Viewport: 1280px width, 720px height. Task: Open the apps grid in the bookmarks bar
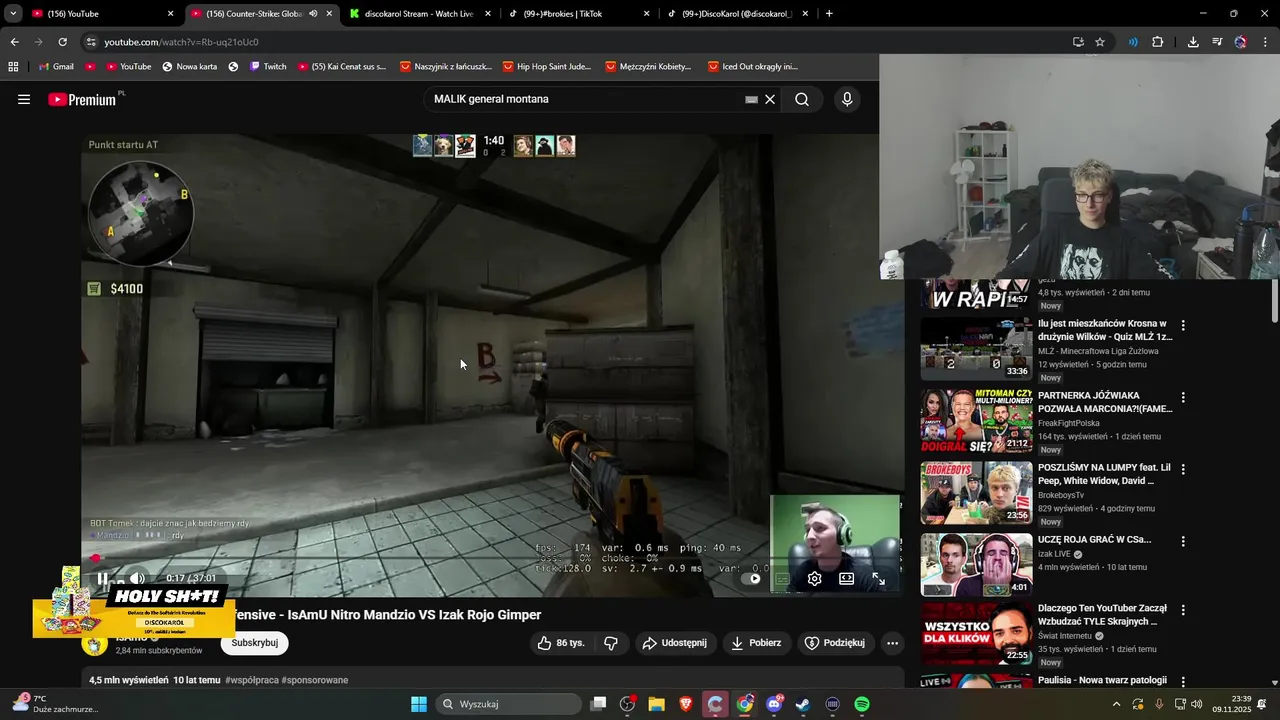(13, 67)
